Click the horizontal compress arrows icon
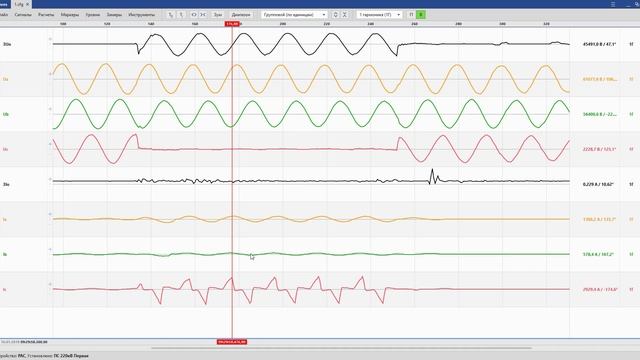This screenshot has height=360, width=640. pos(203,15)
